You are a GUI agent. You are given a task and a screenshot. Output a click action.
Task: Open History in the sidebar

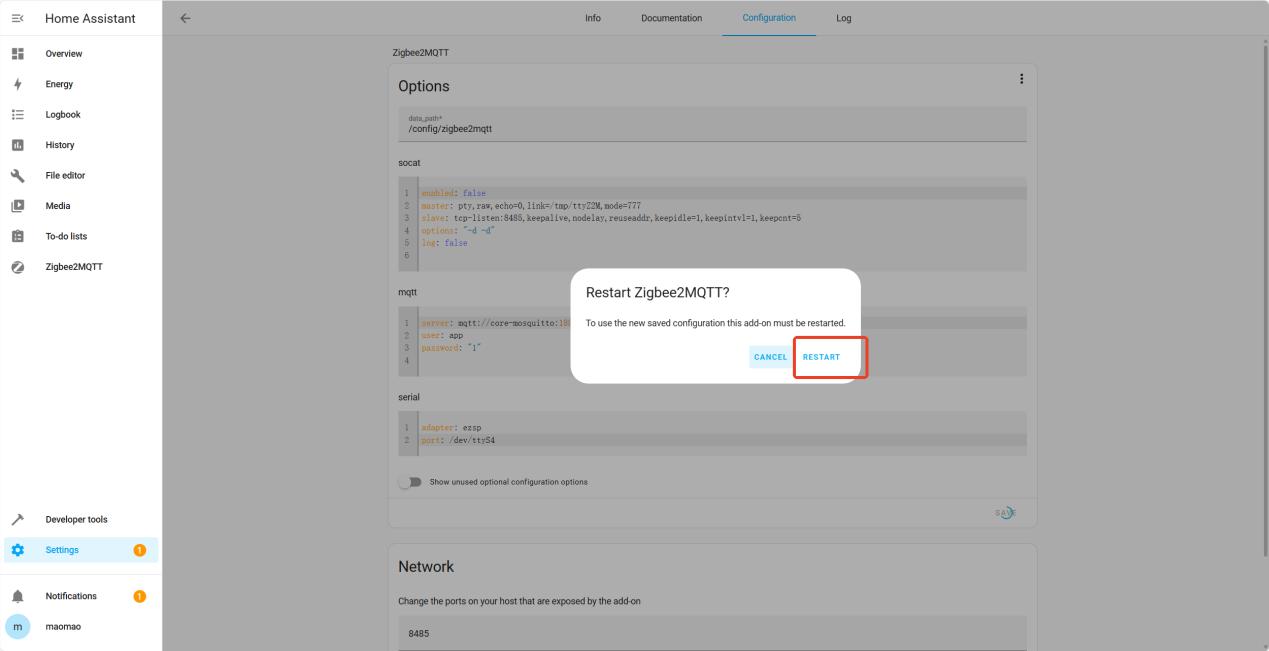81,145
